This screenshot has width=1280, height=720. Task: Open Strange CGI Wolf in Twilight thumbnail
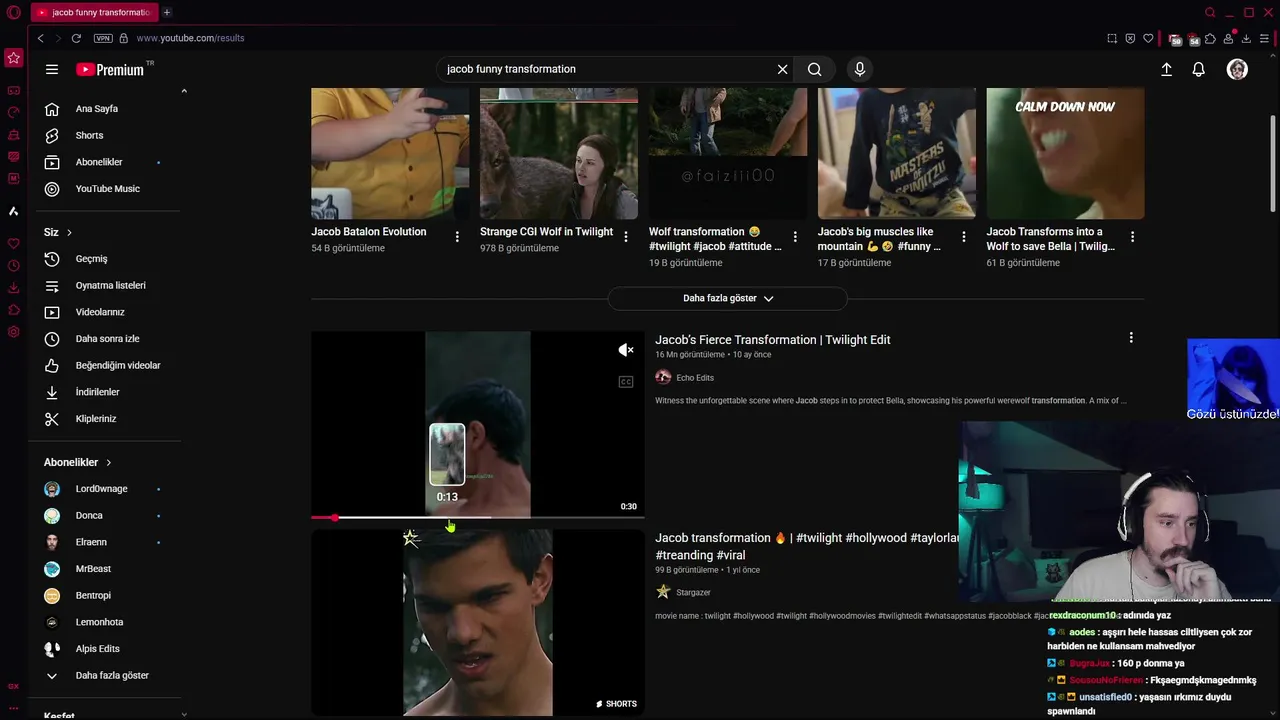559,153
